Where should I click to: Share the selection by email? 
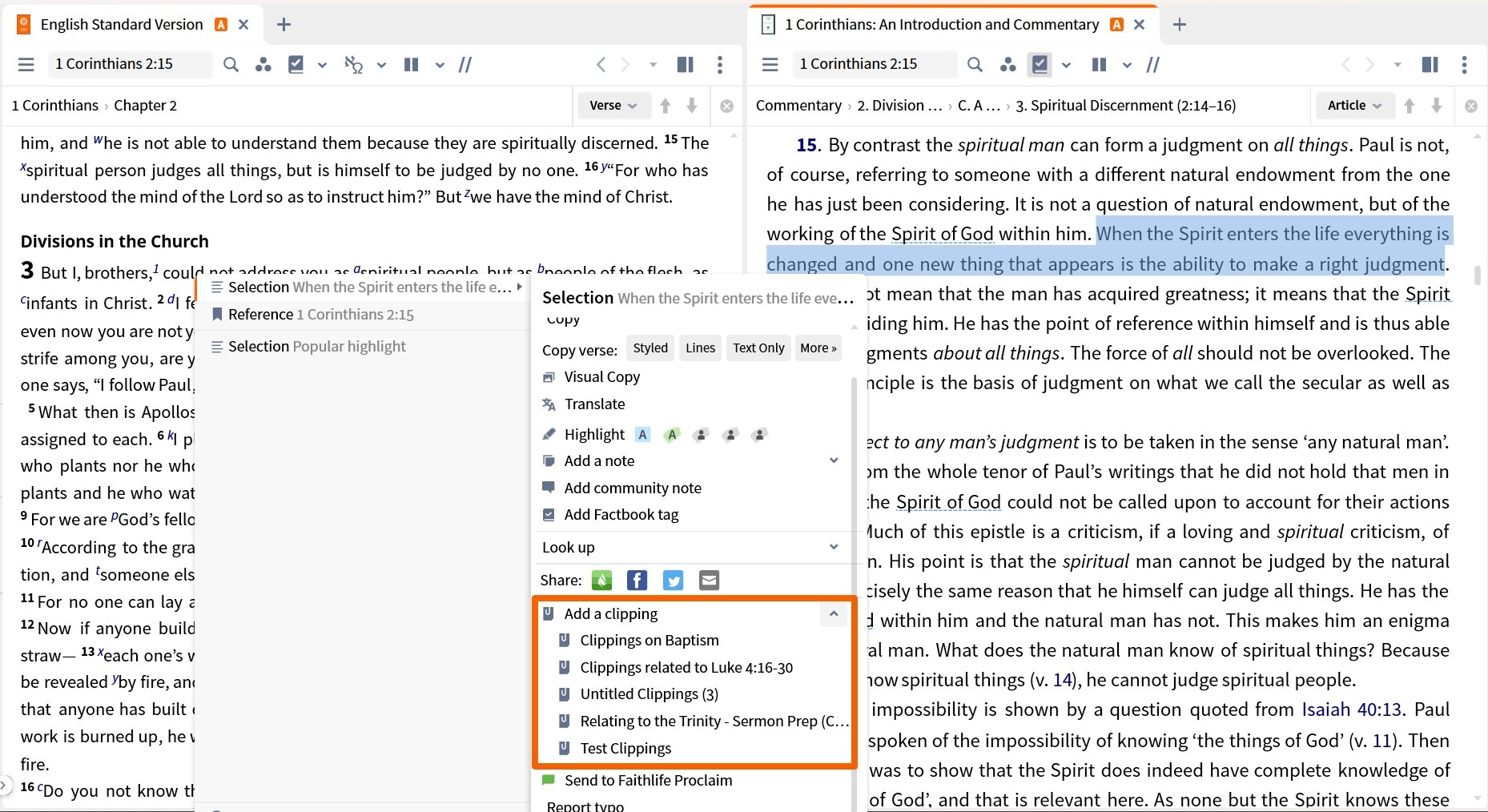710,581
